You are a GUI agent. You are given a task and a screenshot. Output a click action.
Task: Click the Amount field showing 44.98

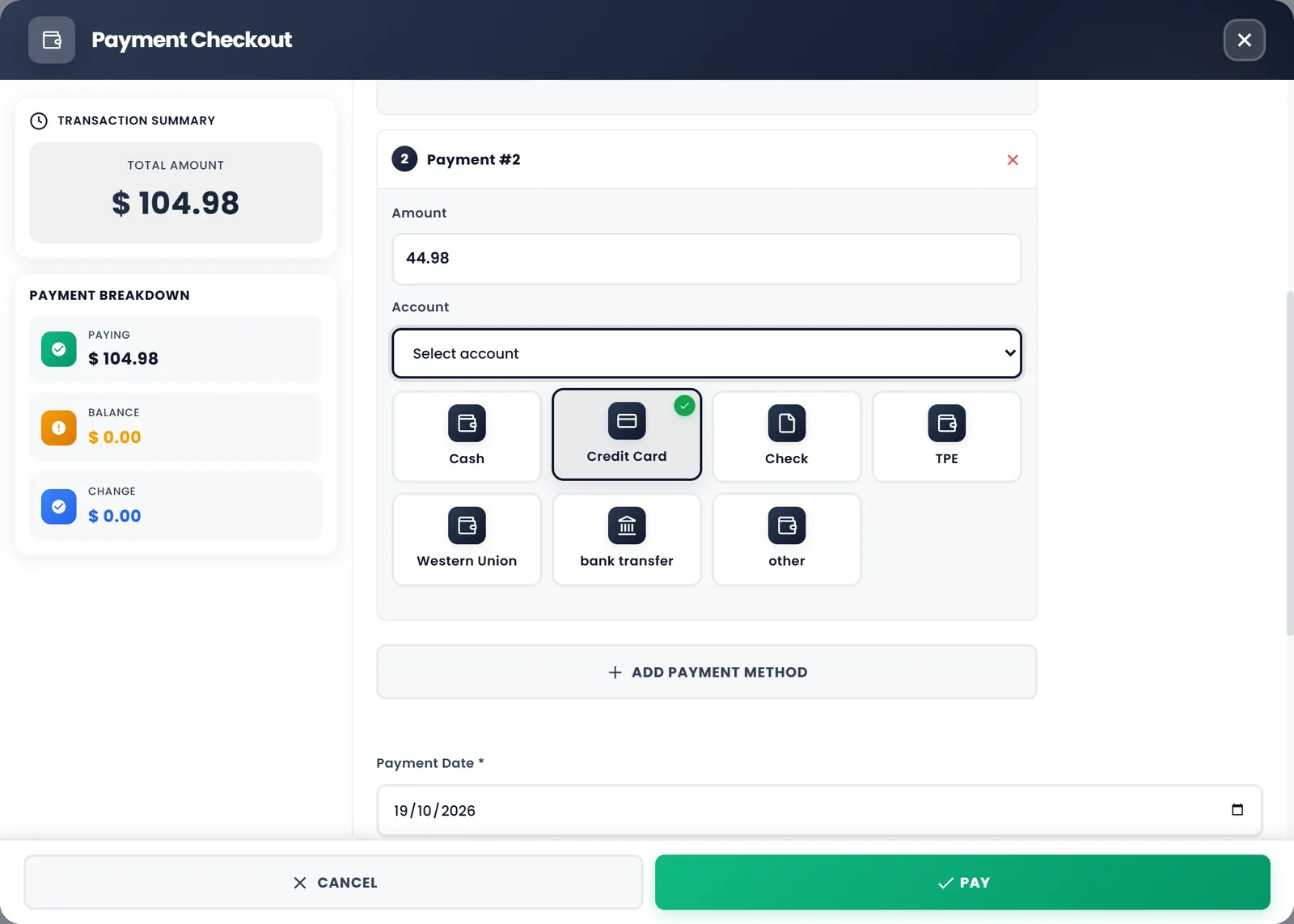point(707,259)
